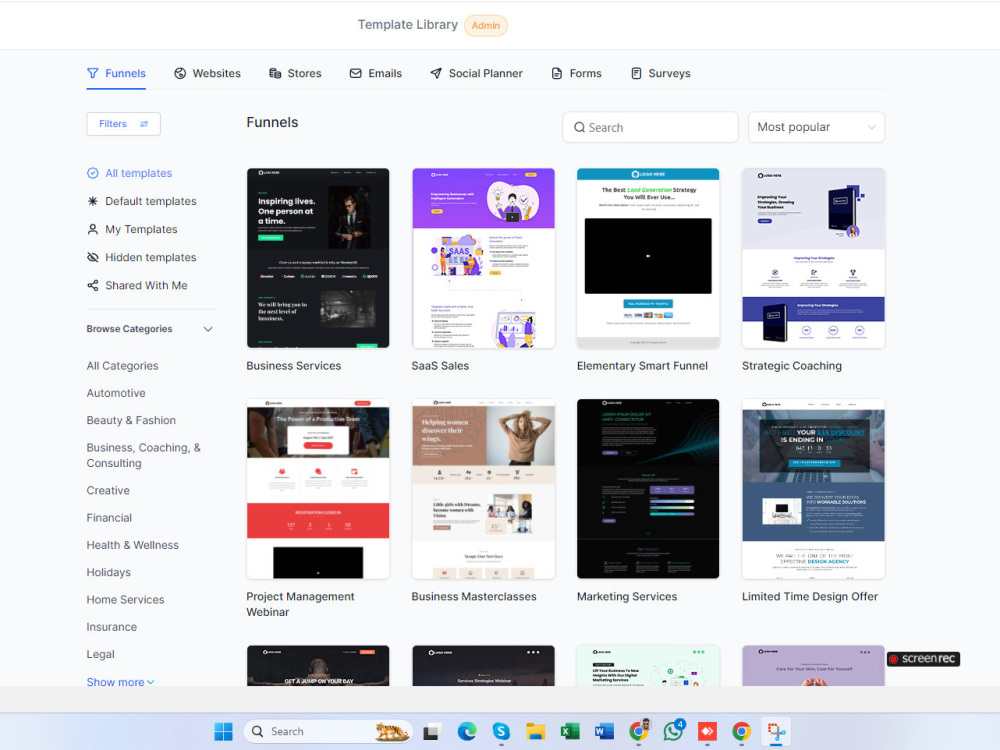Viewport: 1000px width, 750px height.
Task: Open Limited Time Design Offer thumbnail
Action: coord(813,489)
